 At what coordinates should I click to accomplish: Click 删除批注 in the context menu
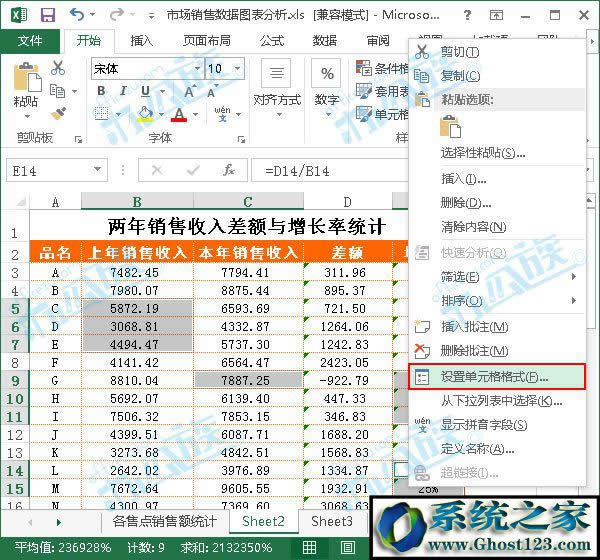[x=474, y=351]
